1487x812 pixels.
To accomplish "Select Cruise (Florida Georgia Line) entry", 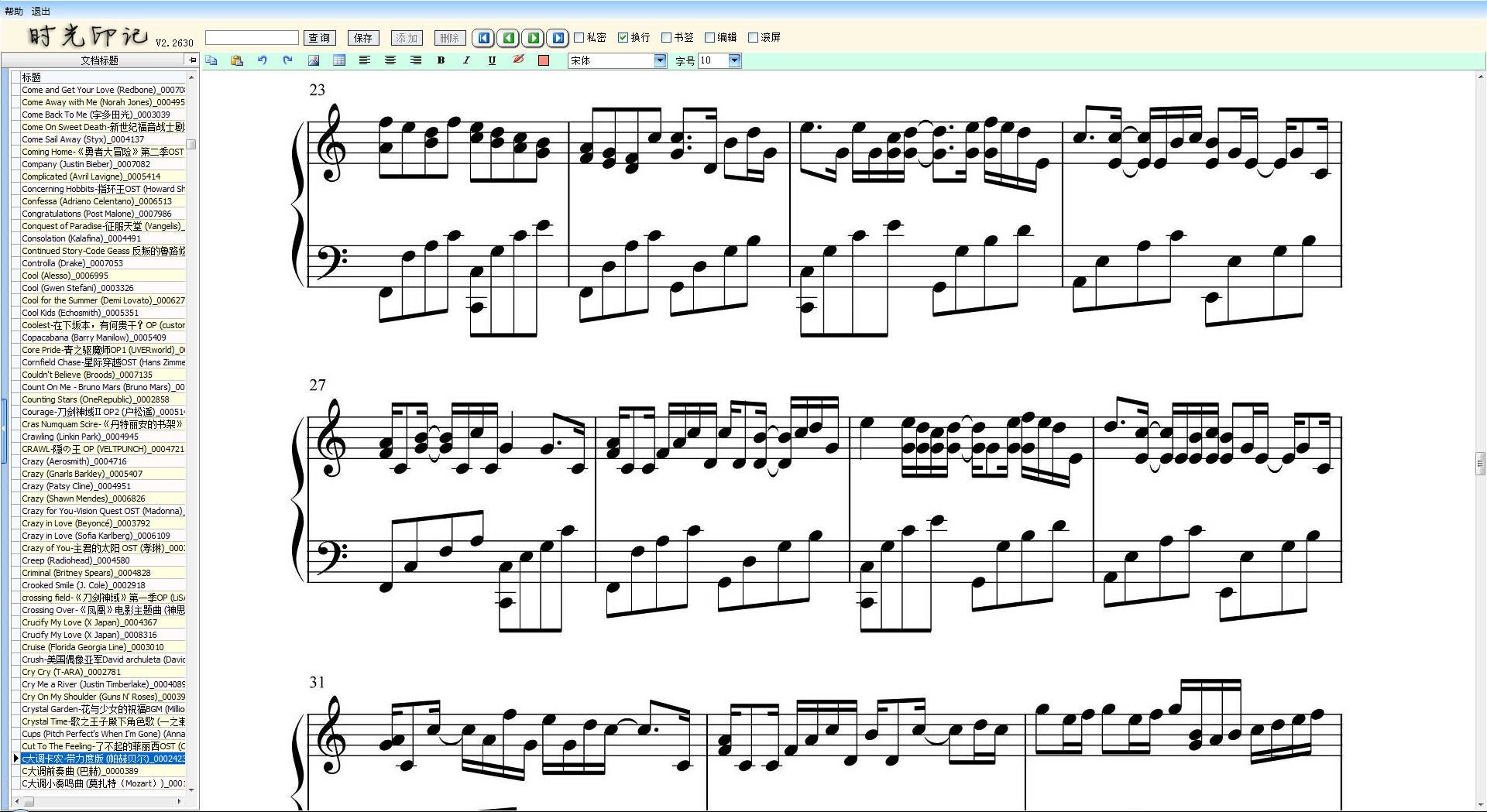I will [x=103, y=647].
